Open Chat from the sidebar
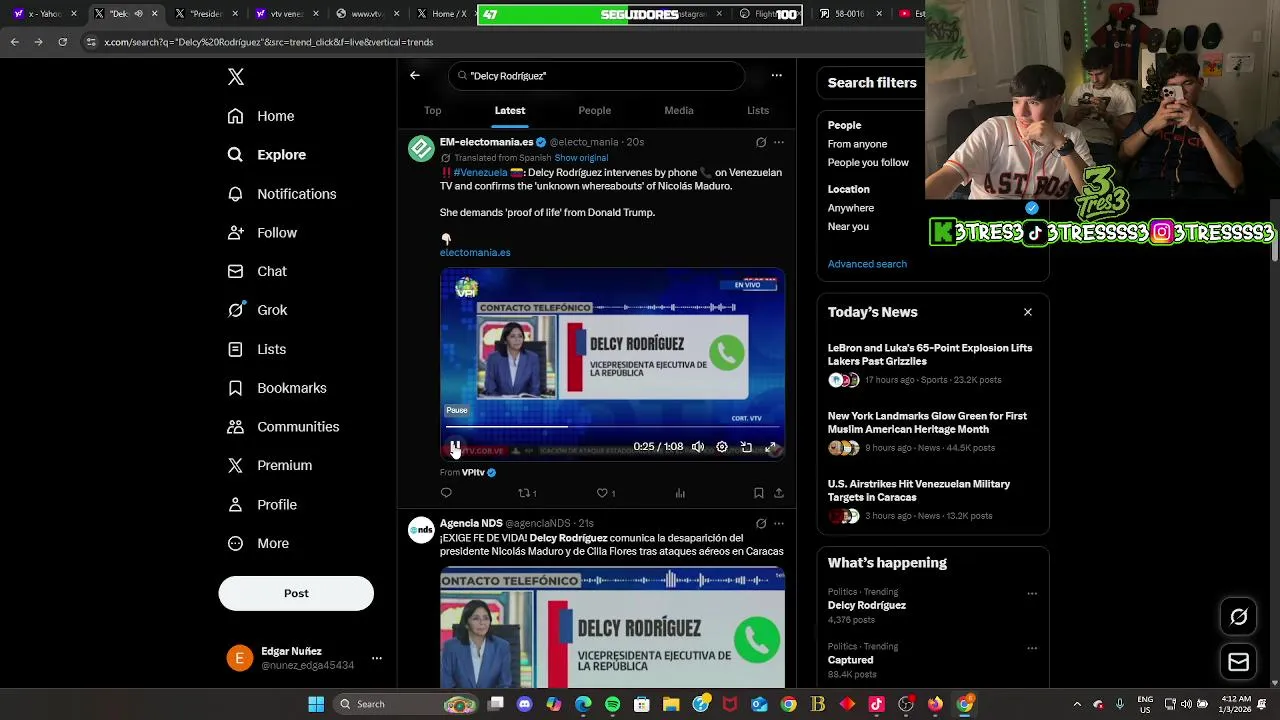Screen dimensions: 1280x720 point(257,271)
